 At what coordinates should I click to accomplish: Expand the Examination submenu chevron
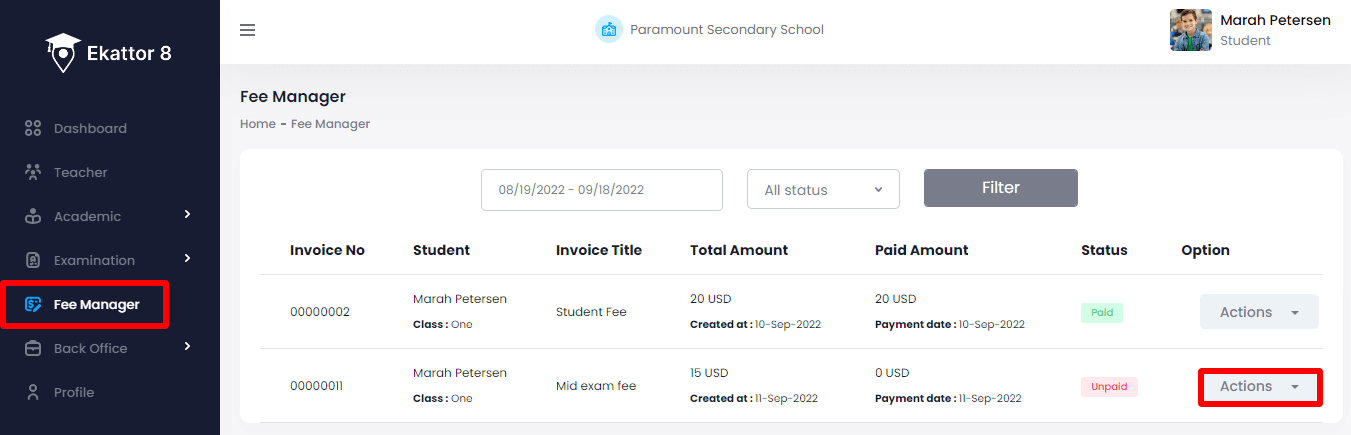(x=187, y=259)
